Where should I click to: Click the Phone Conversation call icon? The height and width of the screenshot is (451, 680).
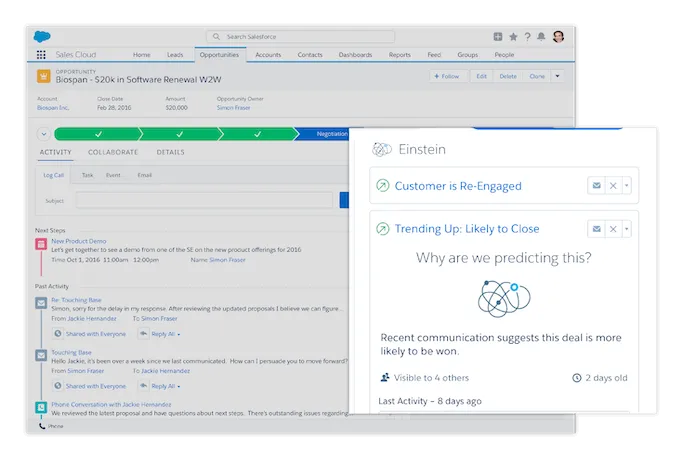tap(41, 407)
